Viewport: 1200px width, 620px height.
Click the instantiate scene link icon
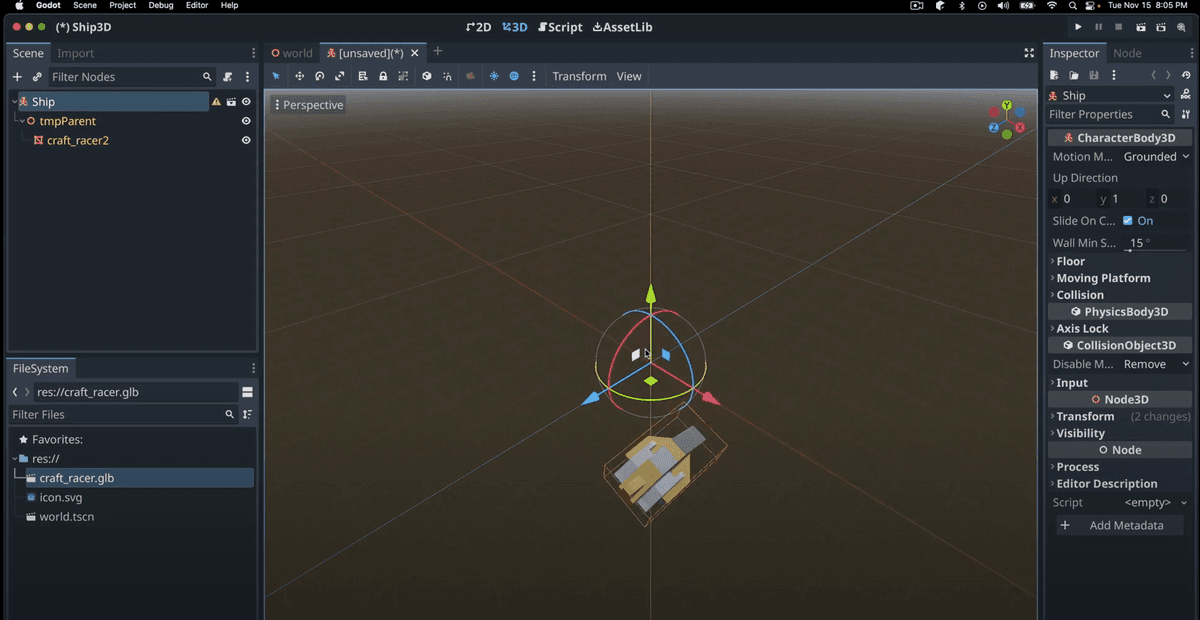36,76
